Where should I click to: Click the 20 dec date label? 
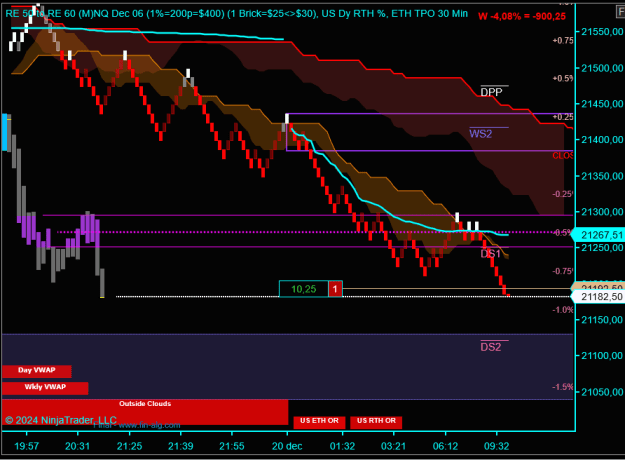287,446
